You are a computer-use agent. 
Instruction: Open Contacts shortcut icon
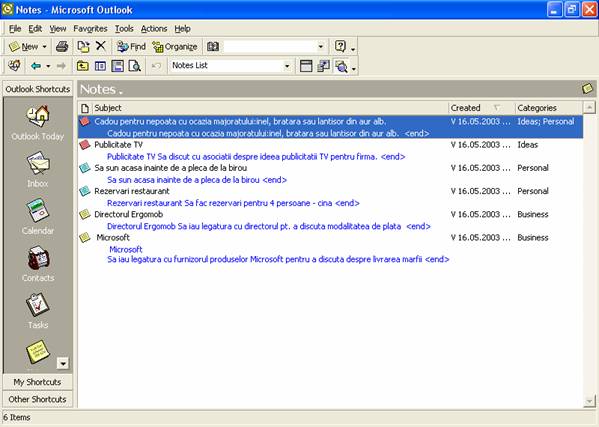pos(37,264)
